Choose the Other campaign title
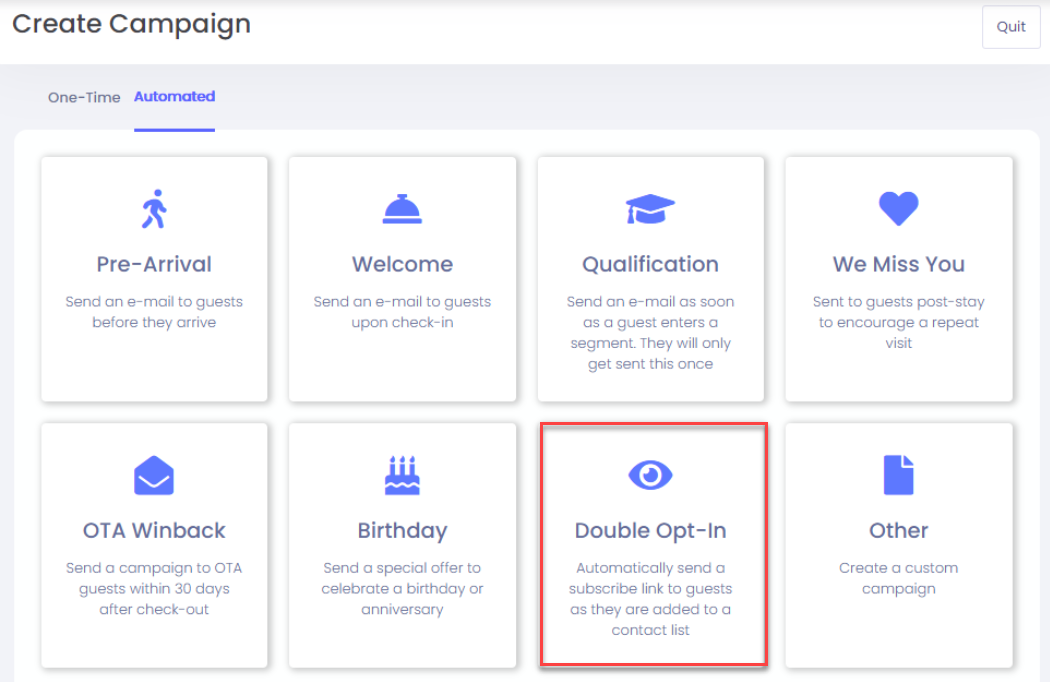1050x682 pixels. pos(899,531)
